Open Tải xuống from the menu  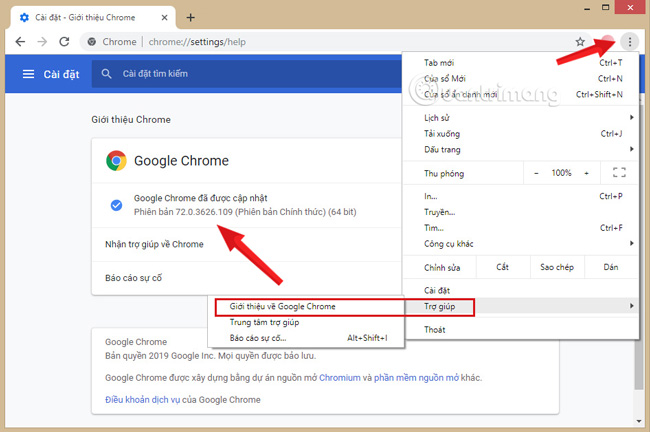521,133
